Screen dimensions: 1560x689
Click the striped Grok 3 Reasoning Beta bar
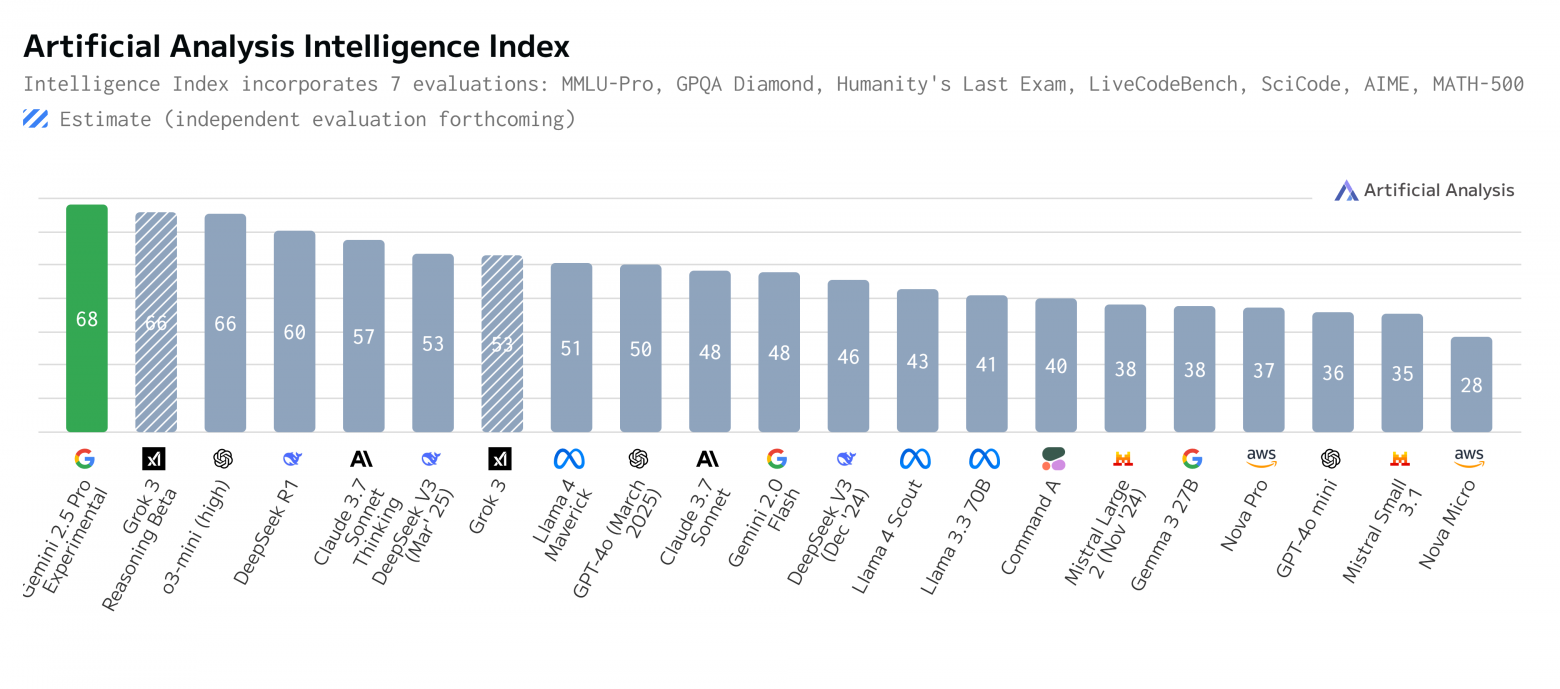[x=156, y=322]
